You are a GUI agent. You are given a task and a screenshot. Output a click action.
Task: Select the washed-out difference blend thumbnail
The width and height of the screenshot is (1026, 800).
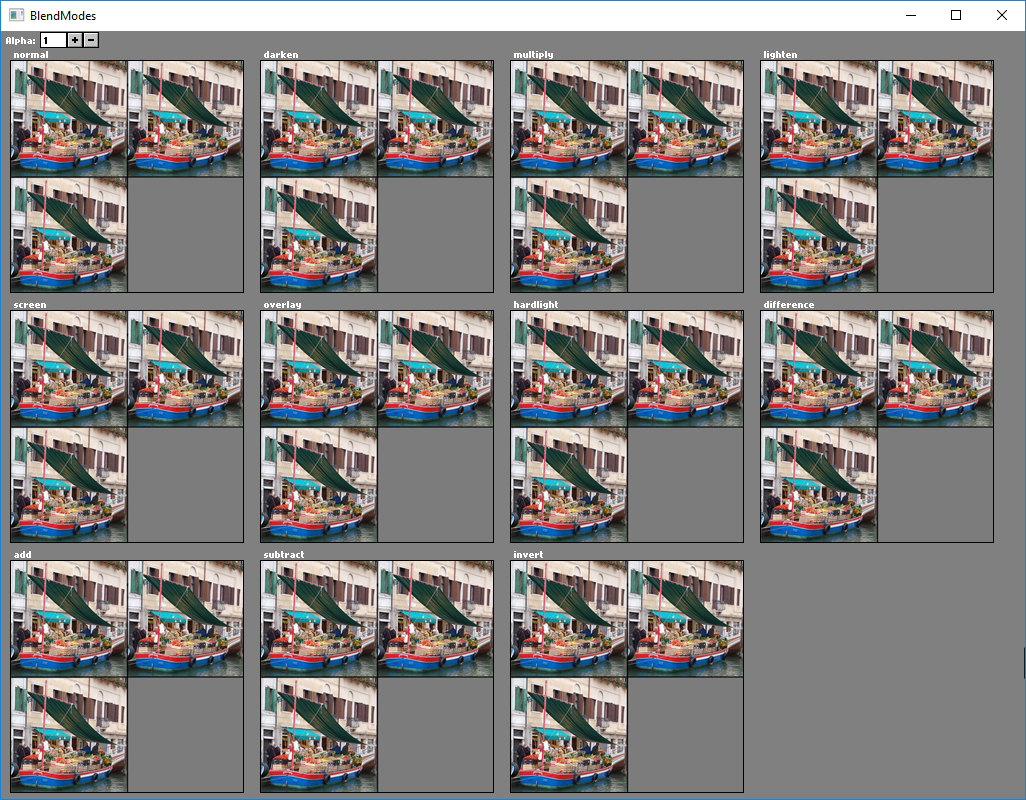[818, 483]
